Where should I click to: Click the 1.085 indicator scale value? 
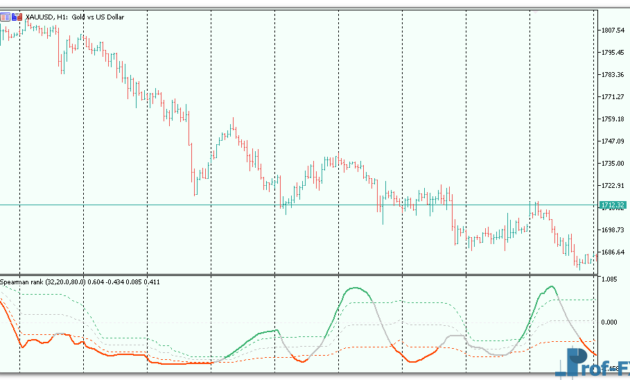click(610, 279)
